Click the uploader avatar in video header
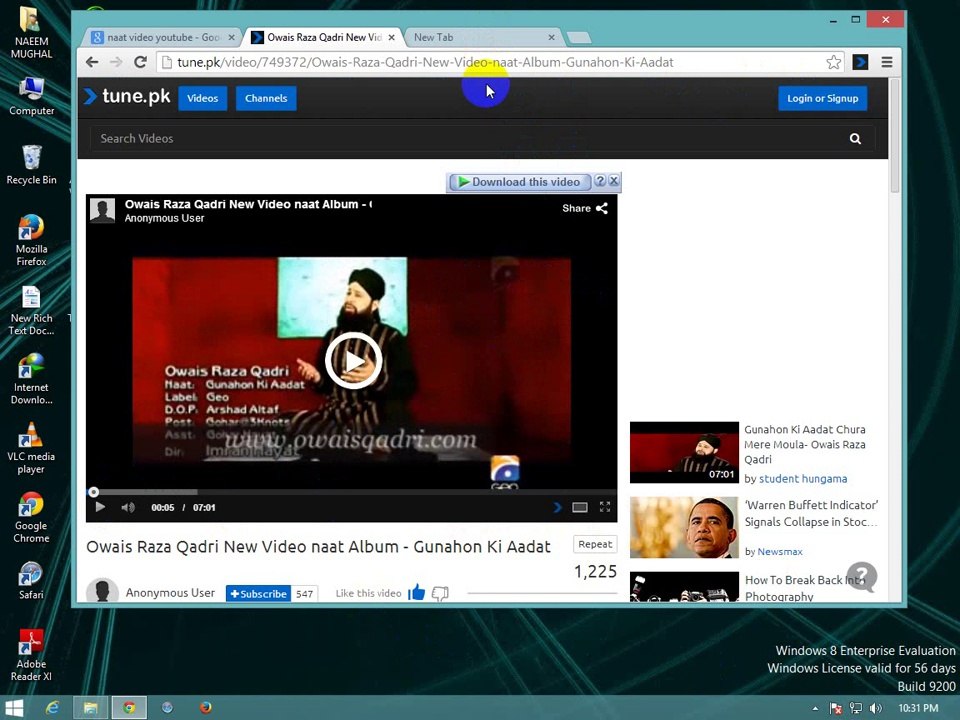This screenshot has width=960, height=720. [102, 211]
